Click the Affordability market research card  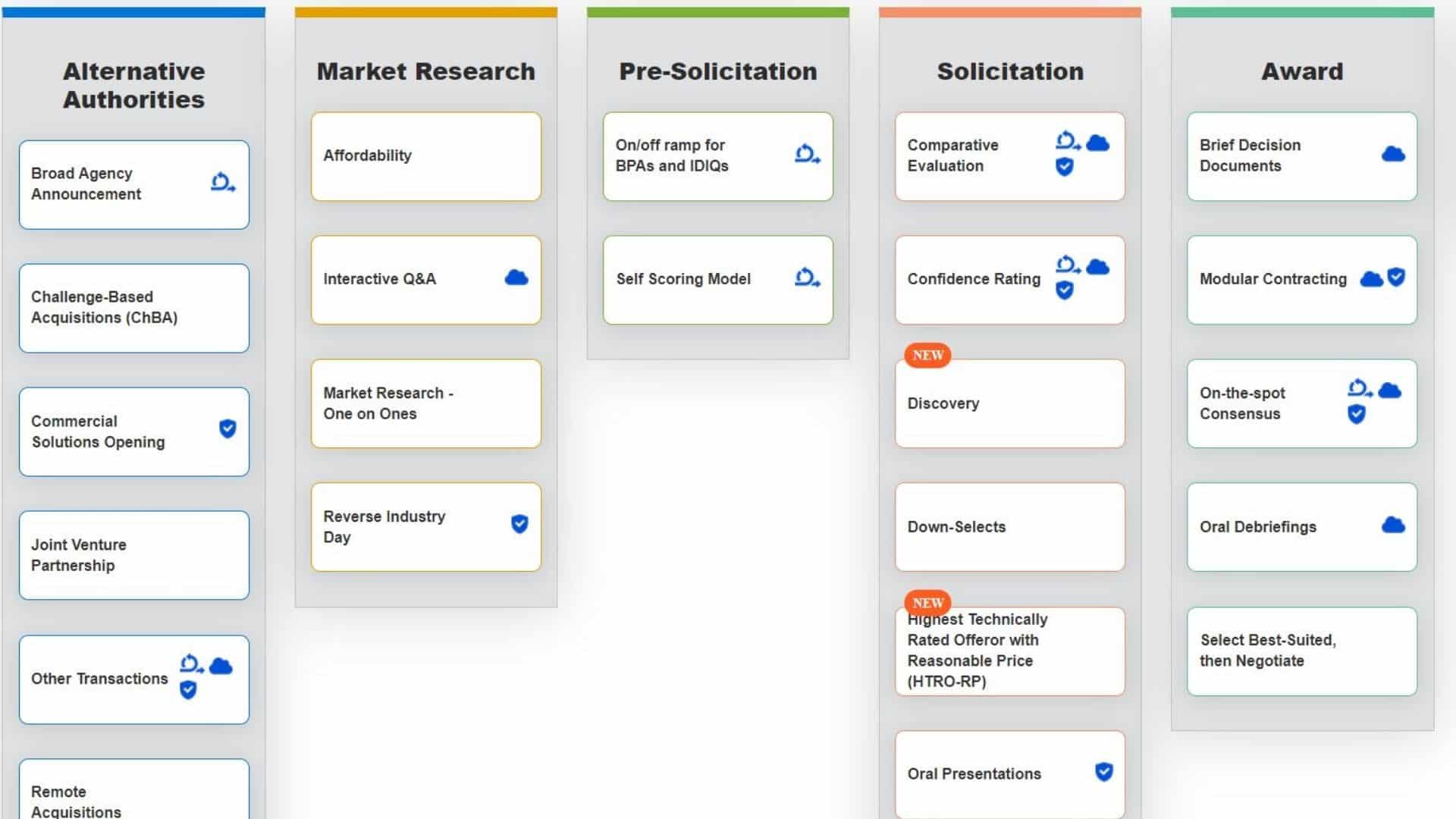point(424,155)
